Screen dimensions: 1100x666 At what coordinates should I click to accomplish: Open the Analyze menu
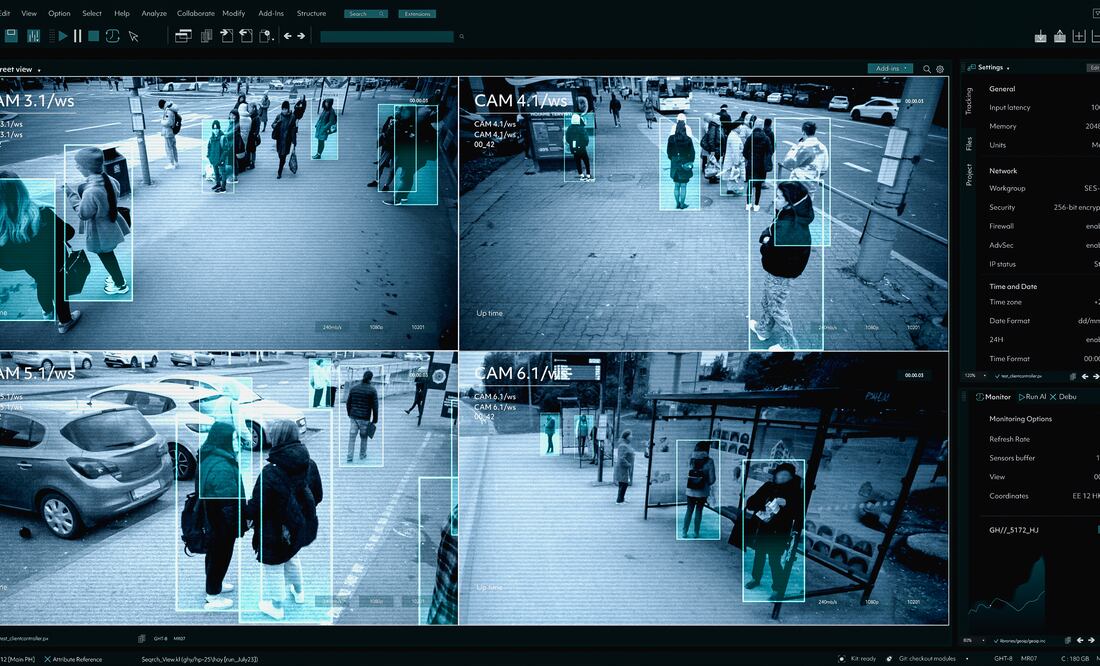(x=154, y=14)
